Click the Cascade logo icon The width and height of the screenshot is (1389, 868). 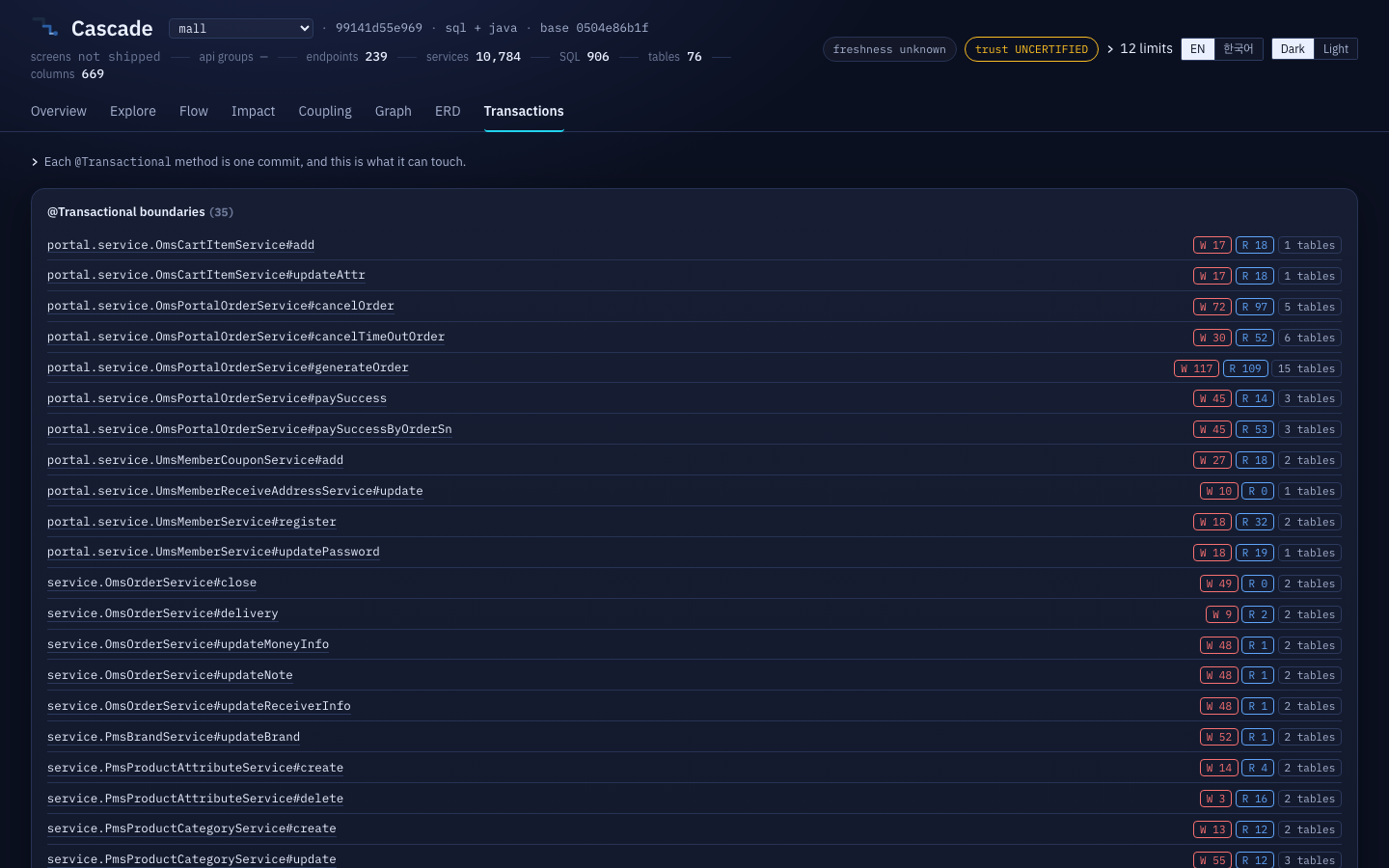point(45,28)
